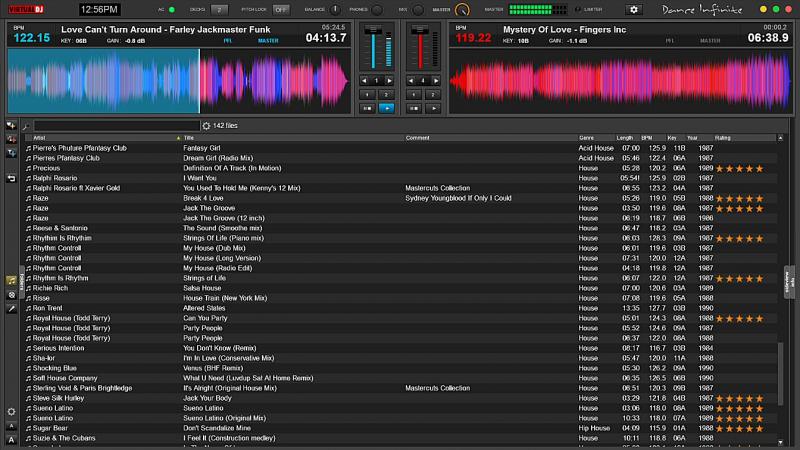Click the search magnifier icon
Image resolution: width=800 pixels, height=450 pixels.
click(26, 126)
